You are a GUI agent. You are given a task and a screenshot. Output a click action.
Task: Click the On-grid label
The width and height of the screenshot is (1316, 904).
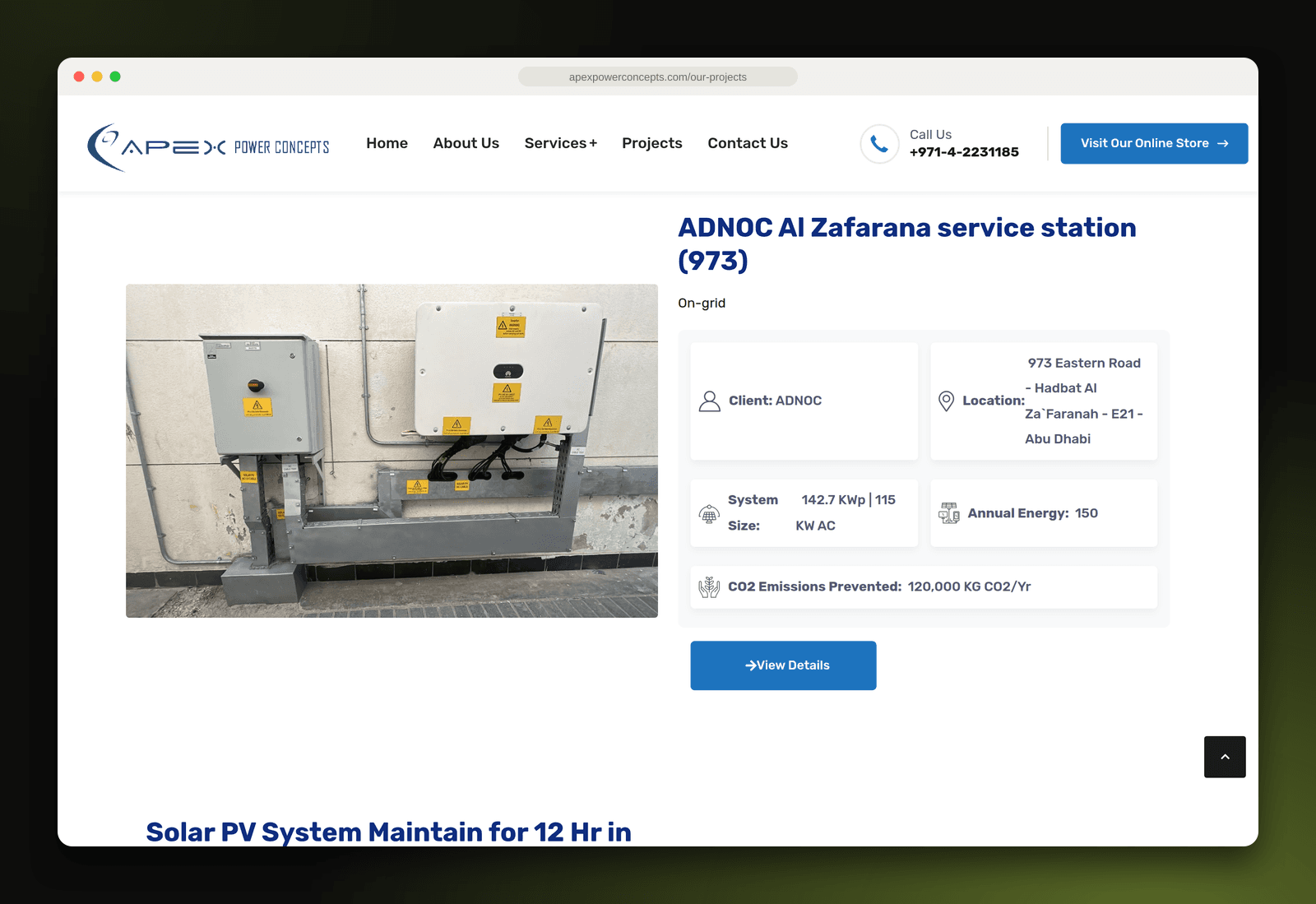702,303
